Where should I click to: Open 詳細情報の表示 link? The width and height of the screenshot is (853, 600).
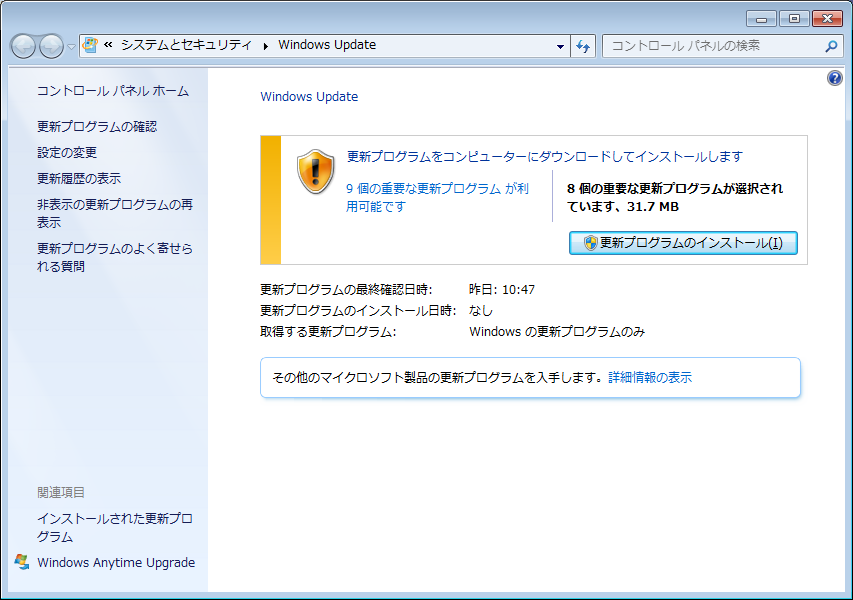[650, 378]
